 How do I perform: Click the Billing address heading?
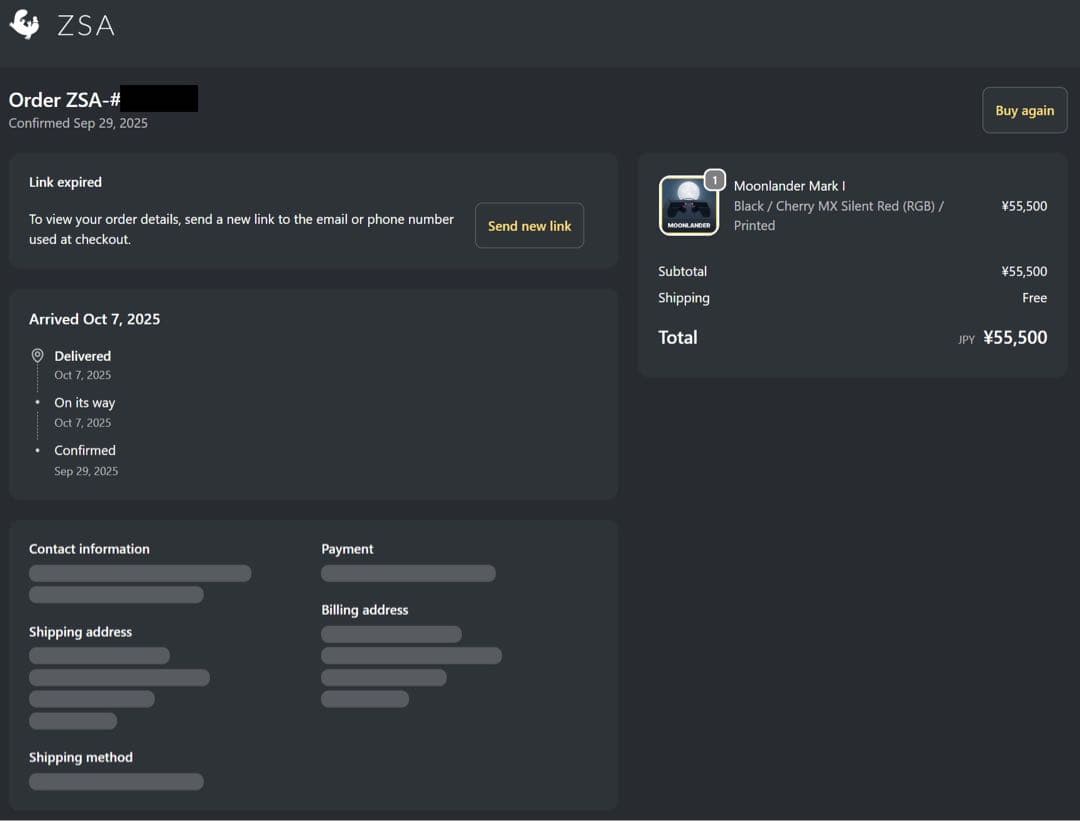click(364, 610)
